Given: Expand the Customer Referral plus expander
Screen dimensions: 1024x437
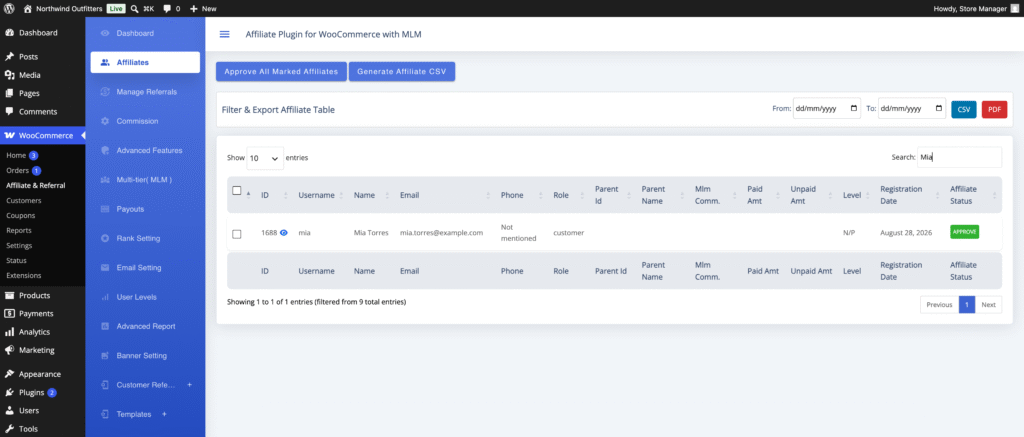Looking at the screenshot, I should coord(189,385).
